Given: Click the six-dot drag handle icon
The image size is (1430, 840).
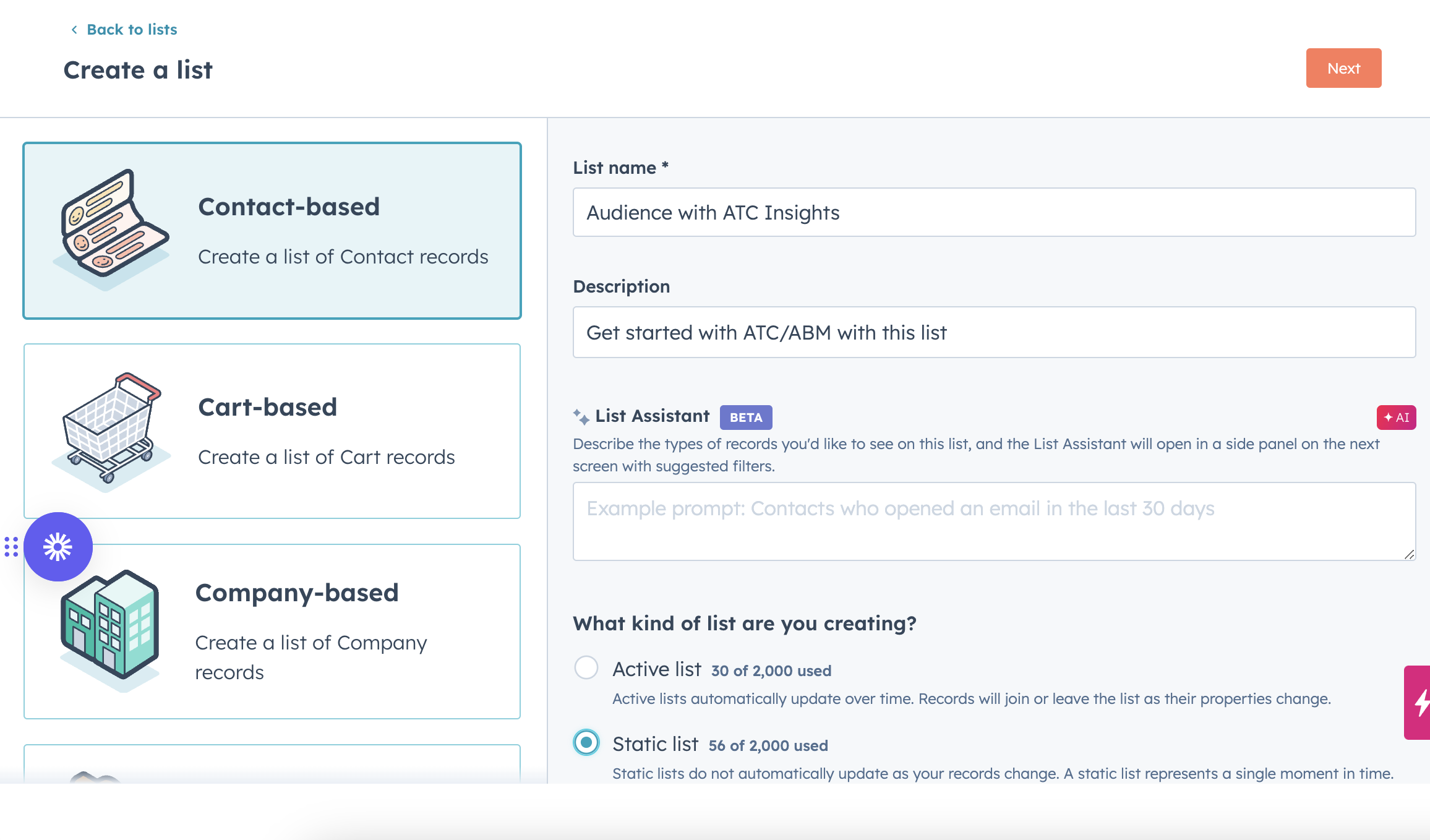Looking at the screenshot, I should point(11,547).
